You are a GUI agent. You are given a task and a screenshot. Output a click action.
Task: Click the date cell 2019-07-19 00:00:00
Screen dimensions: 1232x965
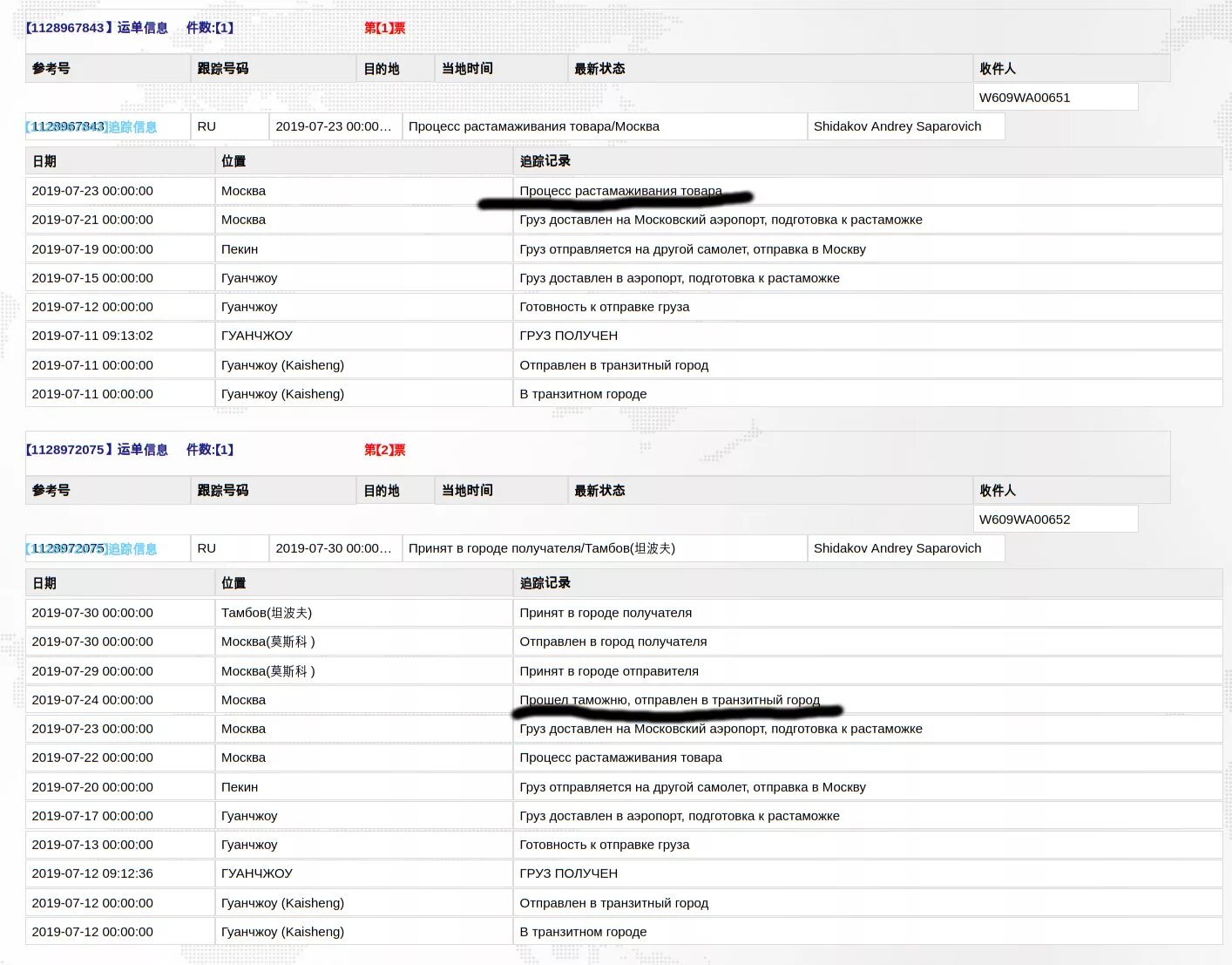point(120,249)
